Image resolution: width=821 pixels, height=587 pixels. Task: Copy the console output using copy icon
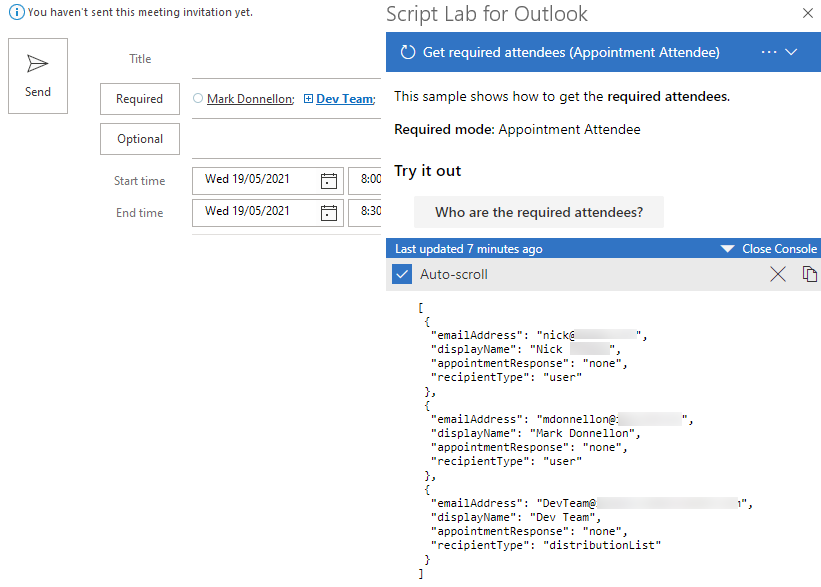809,273
